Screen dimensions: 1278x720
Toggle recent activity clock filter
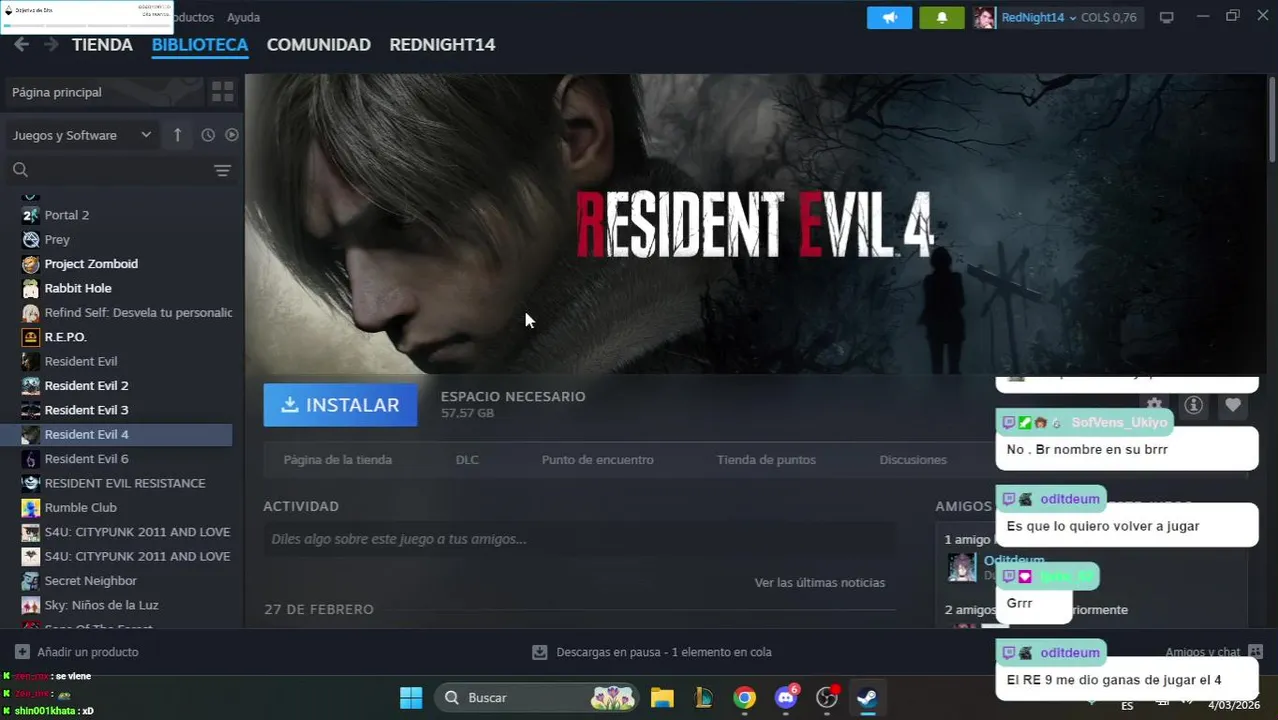pos(208,135)
